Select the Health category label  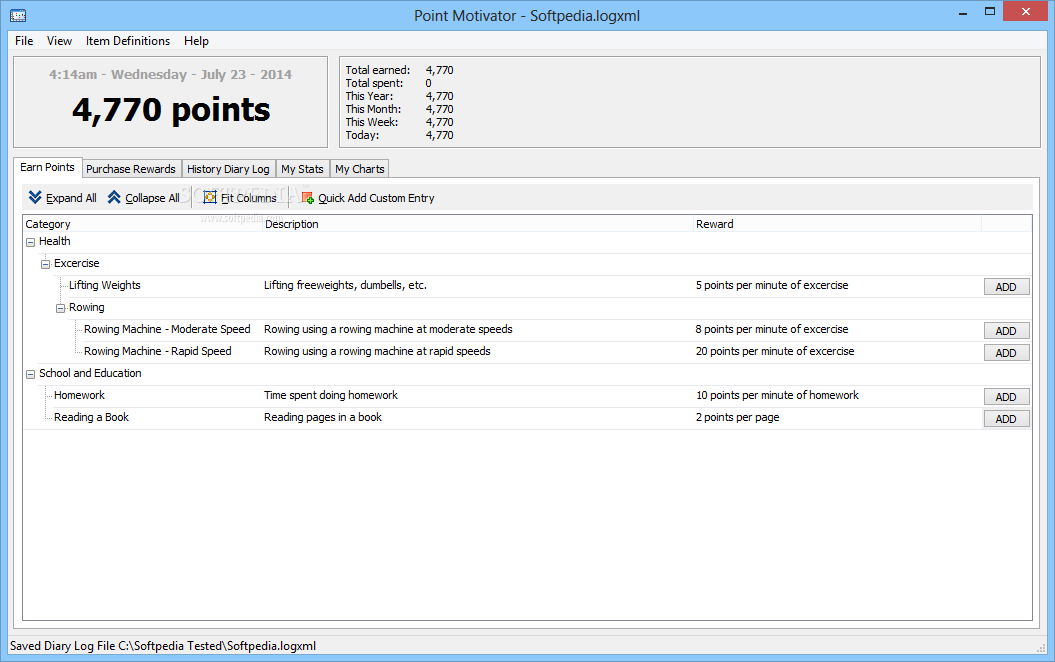(x=54, y=241)
